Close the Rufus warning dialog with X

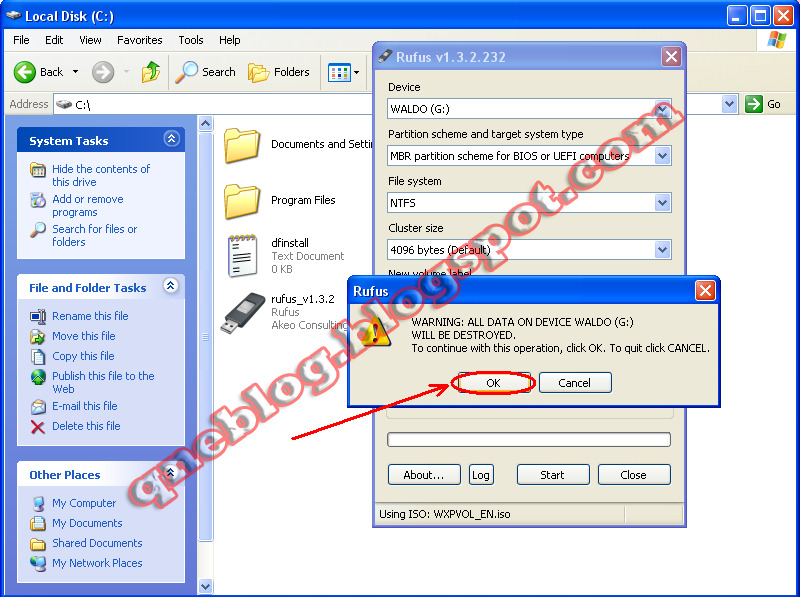tap(705, 291)
